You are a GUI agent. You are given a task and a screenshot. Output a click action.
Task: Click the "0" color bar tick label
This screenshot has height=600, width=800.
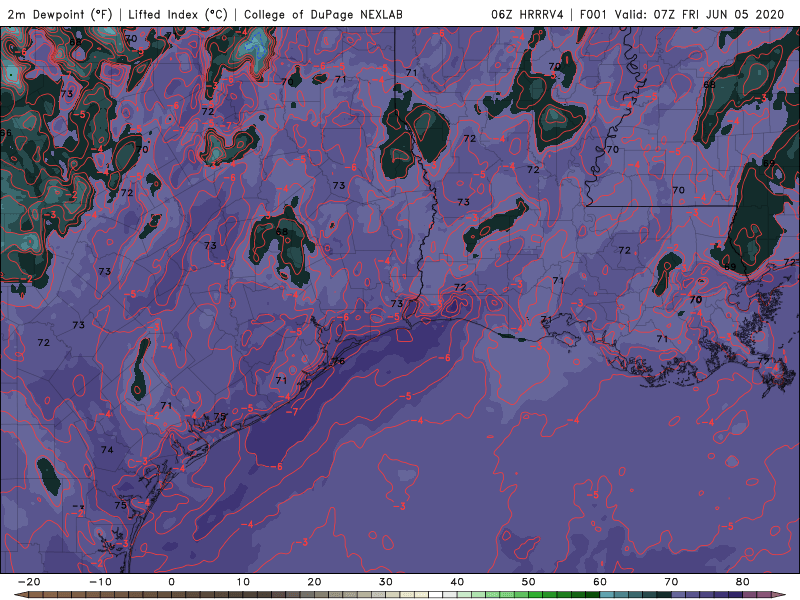[171, 582]
